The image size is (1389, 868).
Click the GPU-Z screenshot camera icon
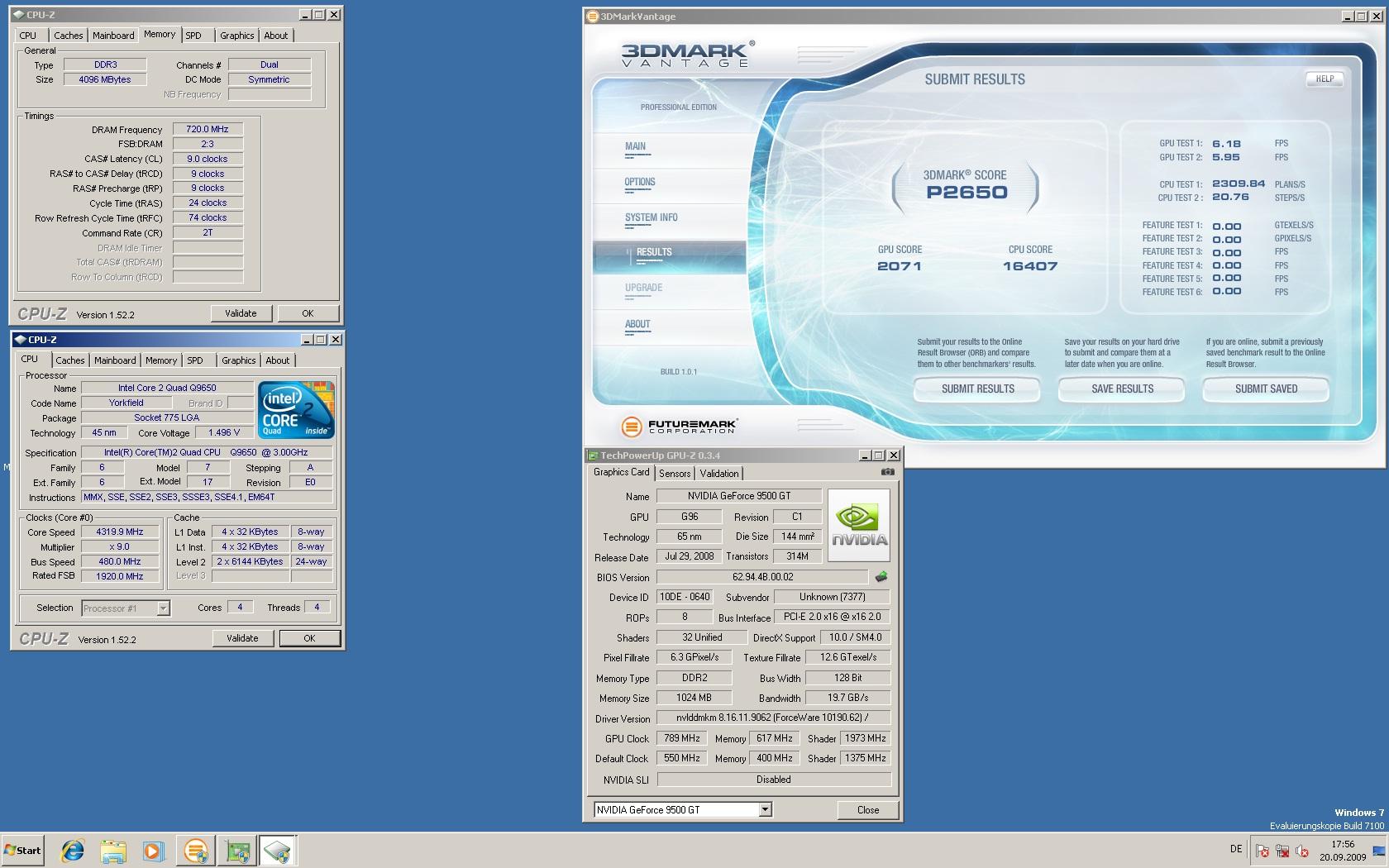pyautogui.click(x=887, y=472)
